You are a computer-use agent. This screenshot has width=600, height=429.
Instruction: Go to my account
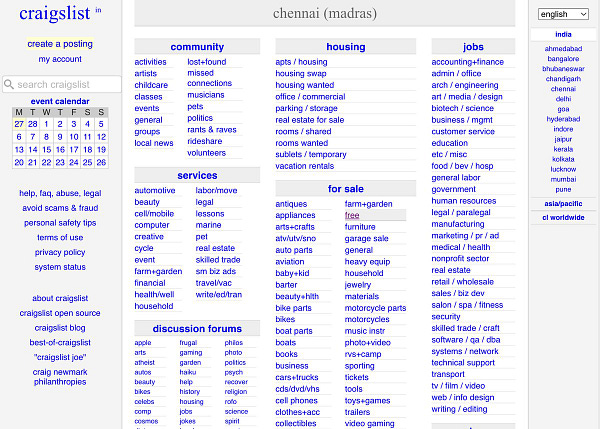pyautogui.click(x=60, y=59)
